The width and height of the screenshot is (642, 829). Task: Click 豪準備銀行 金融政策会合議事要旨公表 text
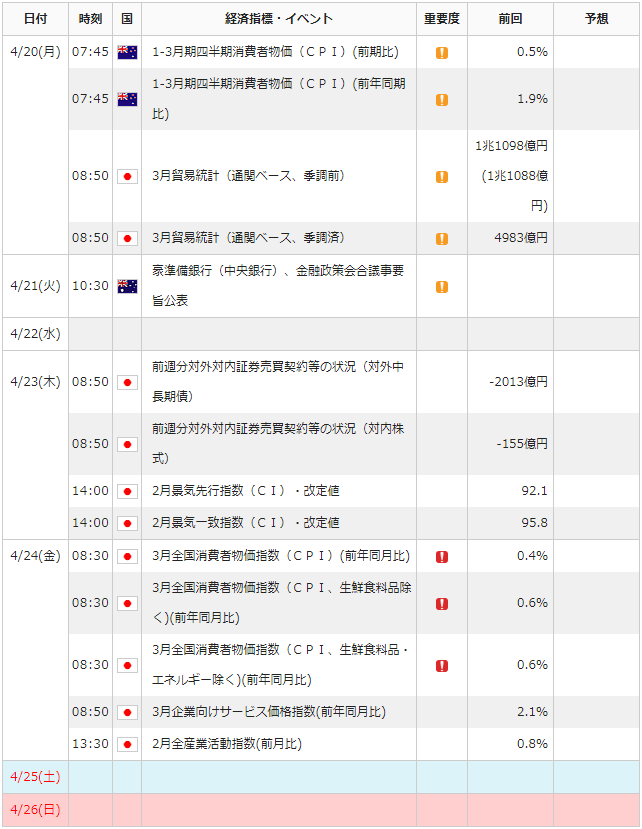278,286
